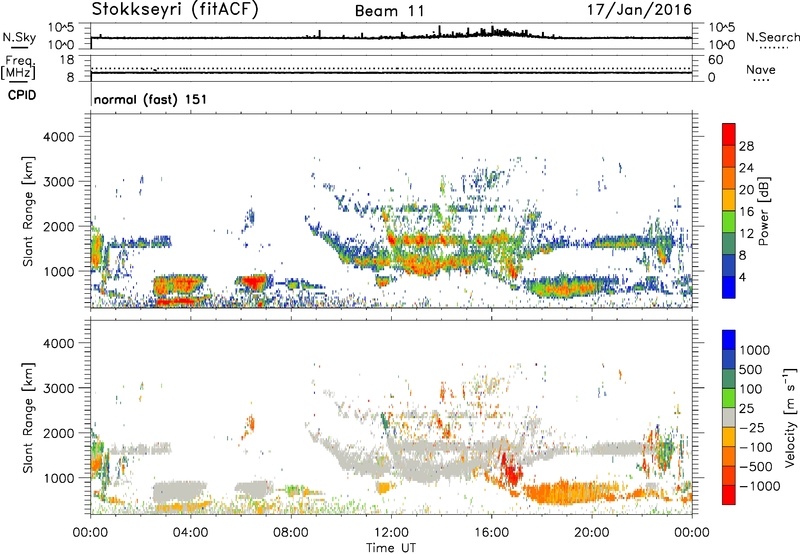
Task: Click the CPID label
Action: click(x=22, y=95)
